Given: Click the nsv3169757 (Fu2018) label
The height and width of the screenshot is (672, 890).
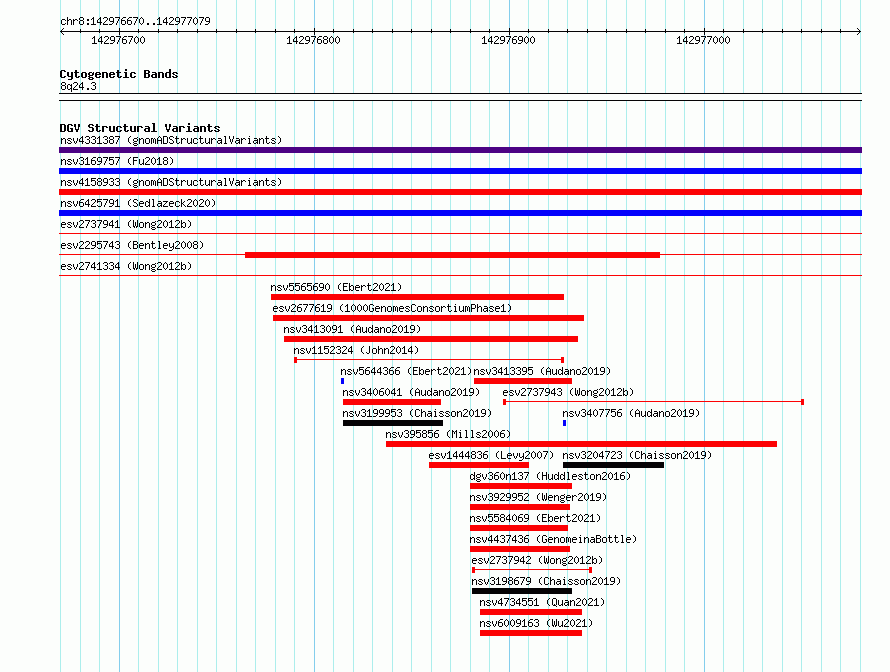Looking at the screenshot, I should [117, 161].
